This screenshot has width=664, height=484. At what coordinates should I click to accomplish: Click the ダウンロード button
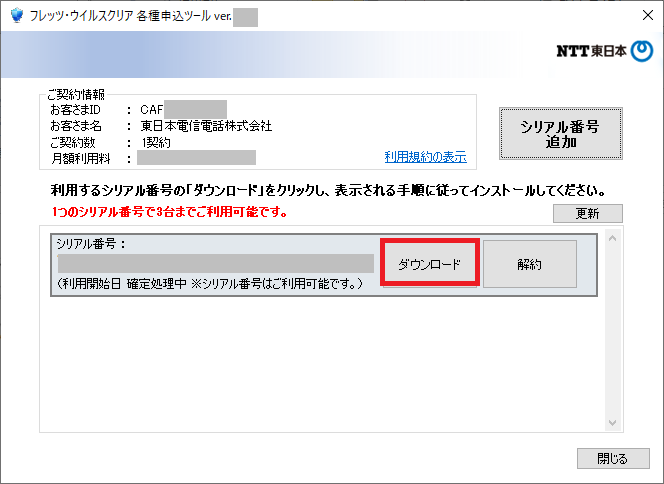tap(430, 264)
